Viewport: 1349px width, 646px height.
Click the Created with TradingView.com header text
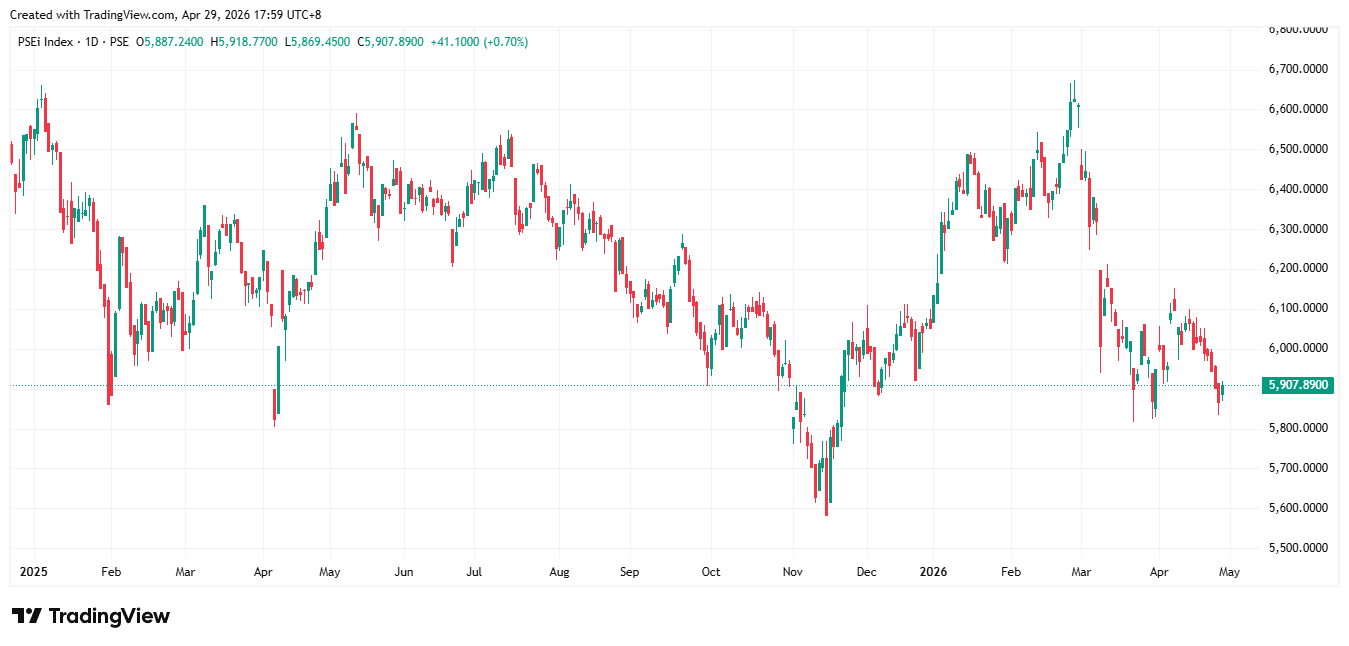(165, 14)
